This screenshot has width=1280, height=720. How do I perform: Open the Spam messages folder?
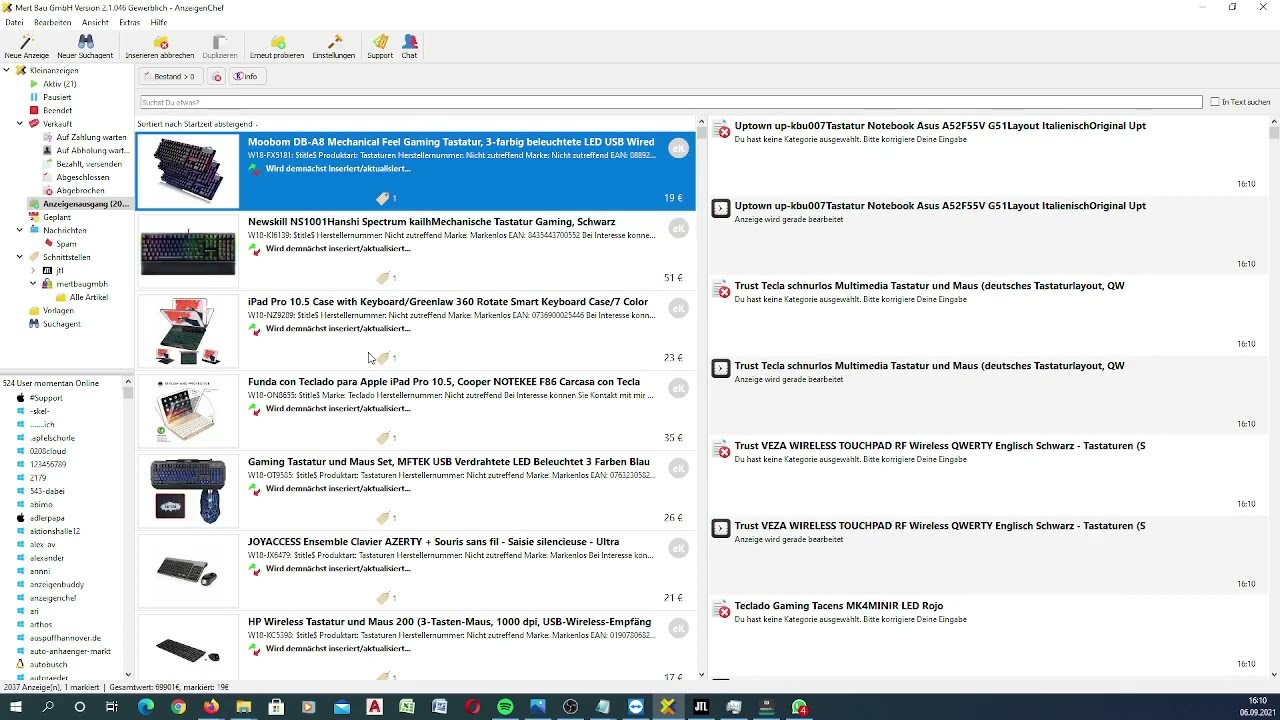[x=66, y=244]
